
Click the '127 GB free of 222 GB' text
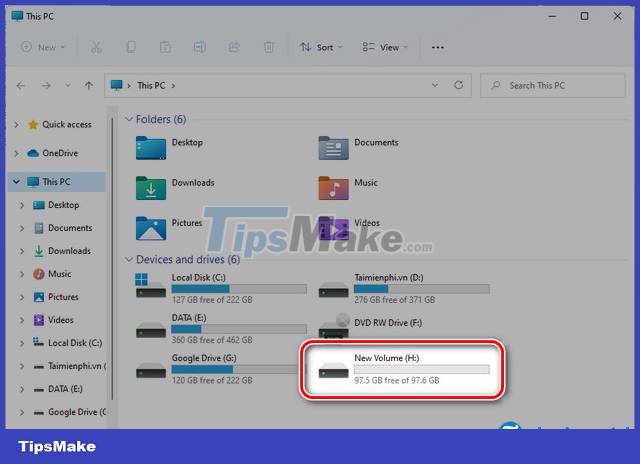212,300
